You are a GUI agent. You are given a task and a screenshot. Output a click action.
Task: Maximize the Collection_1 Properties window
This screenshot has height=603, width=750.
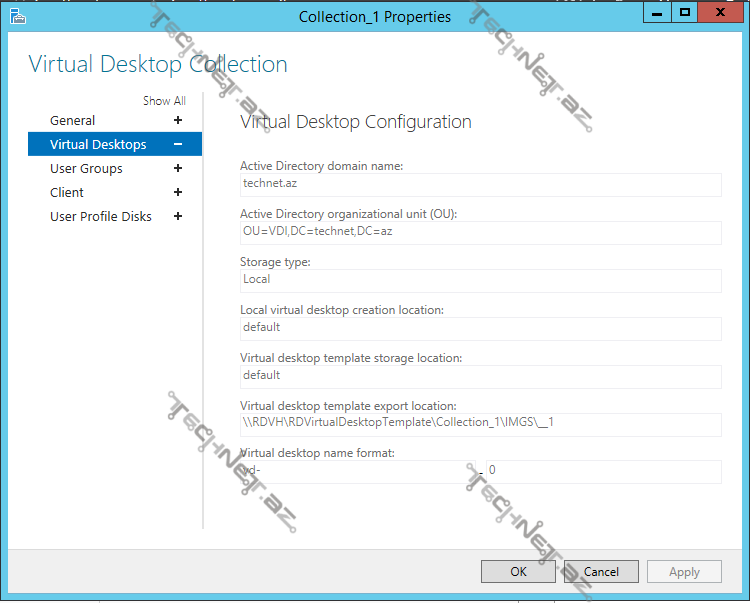coord(685,12)
